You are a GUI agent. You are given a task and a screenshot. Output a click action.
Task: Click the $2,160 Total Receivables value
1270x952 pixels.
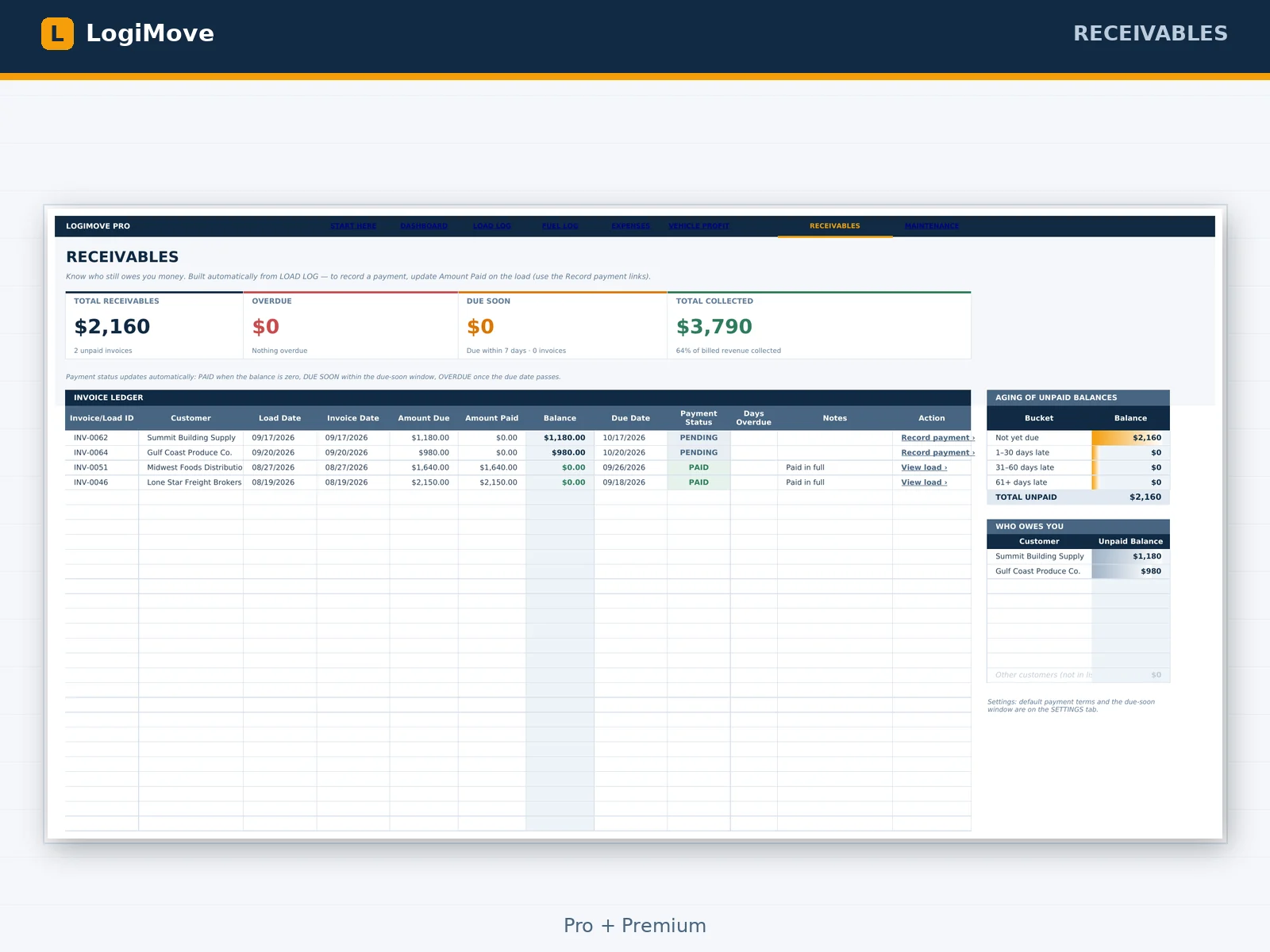coord(112,327)
